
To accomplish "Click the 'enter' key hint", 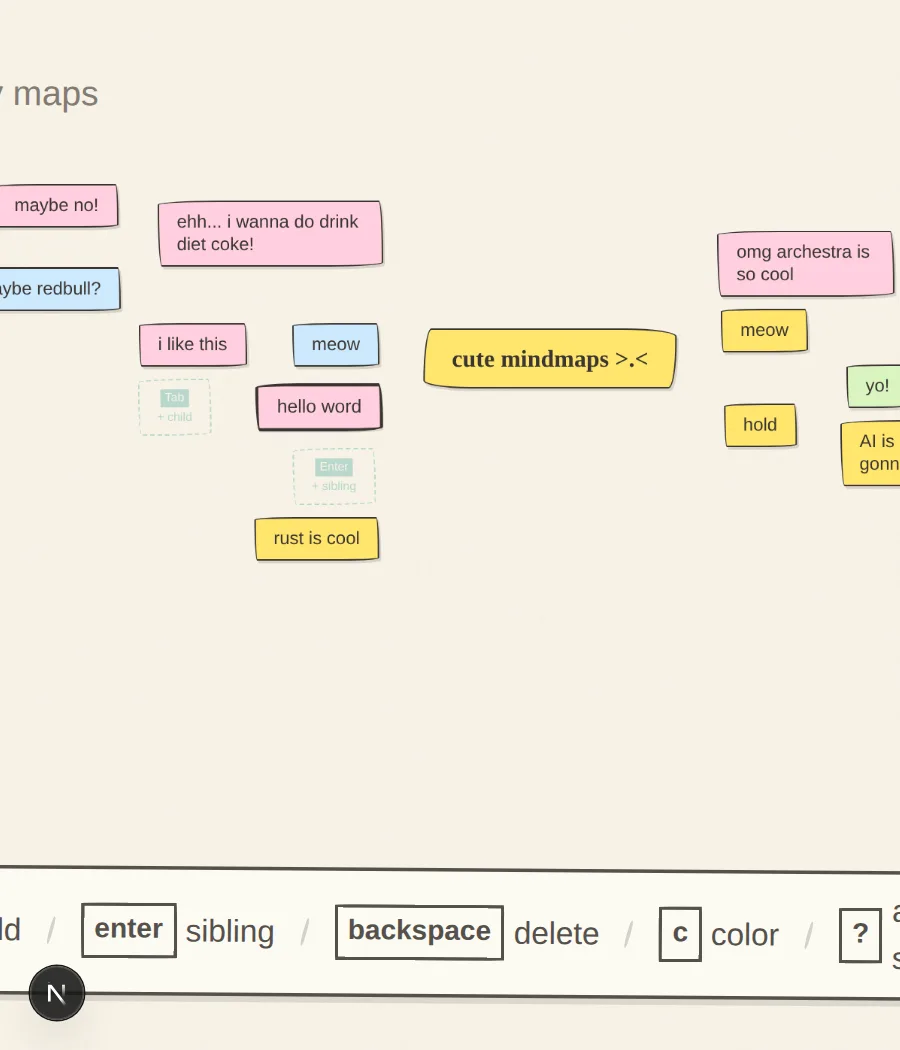I will click(129, 930).
